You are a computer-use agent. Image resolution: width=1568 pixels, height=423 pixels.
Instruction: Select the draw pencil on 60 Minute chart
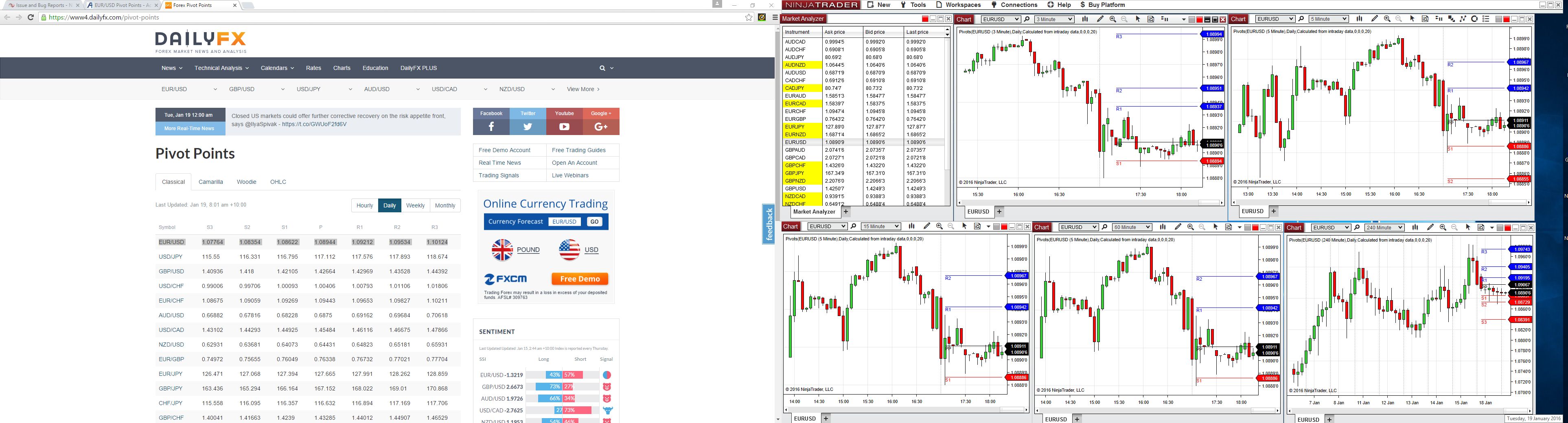point(1178,228)
